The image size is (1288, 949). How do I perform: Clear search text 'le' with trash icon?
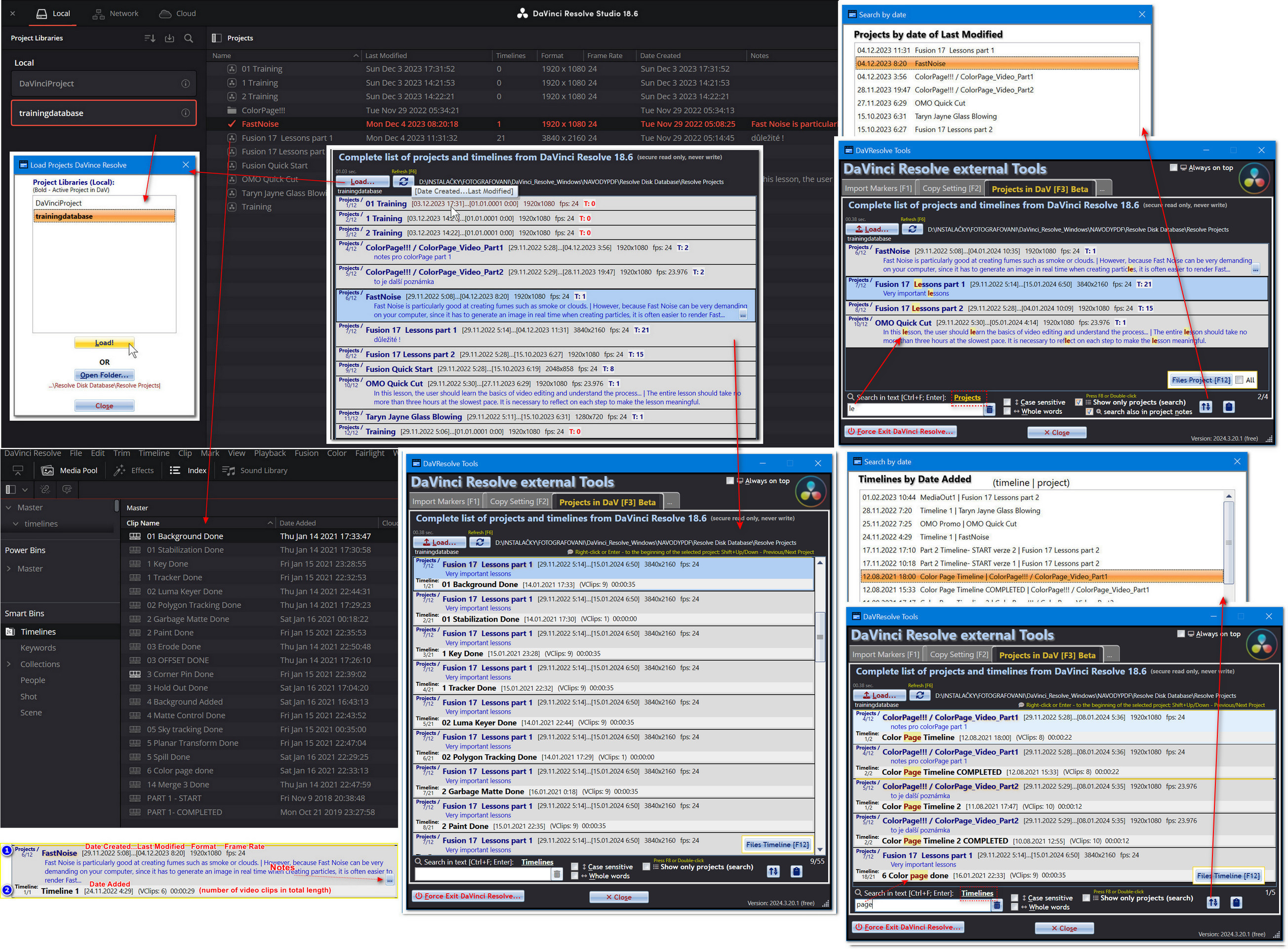tap(989, 409)
